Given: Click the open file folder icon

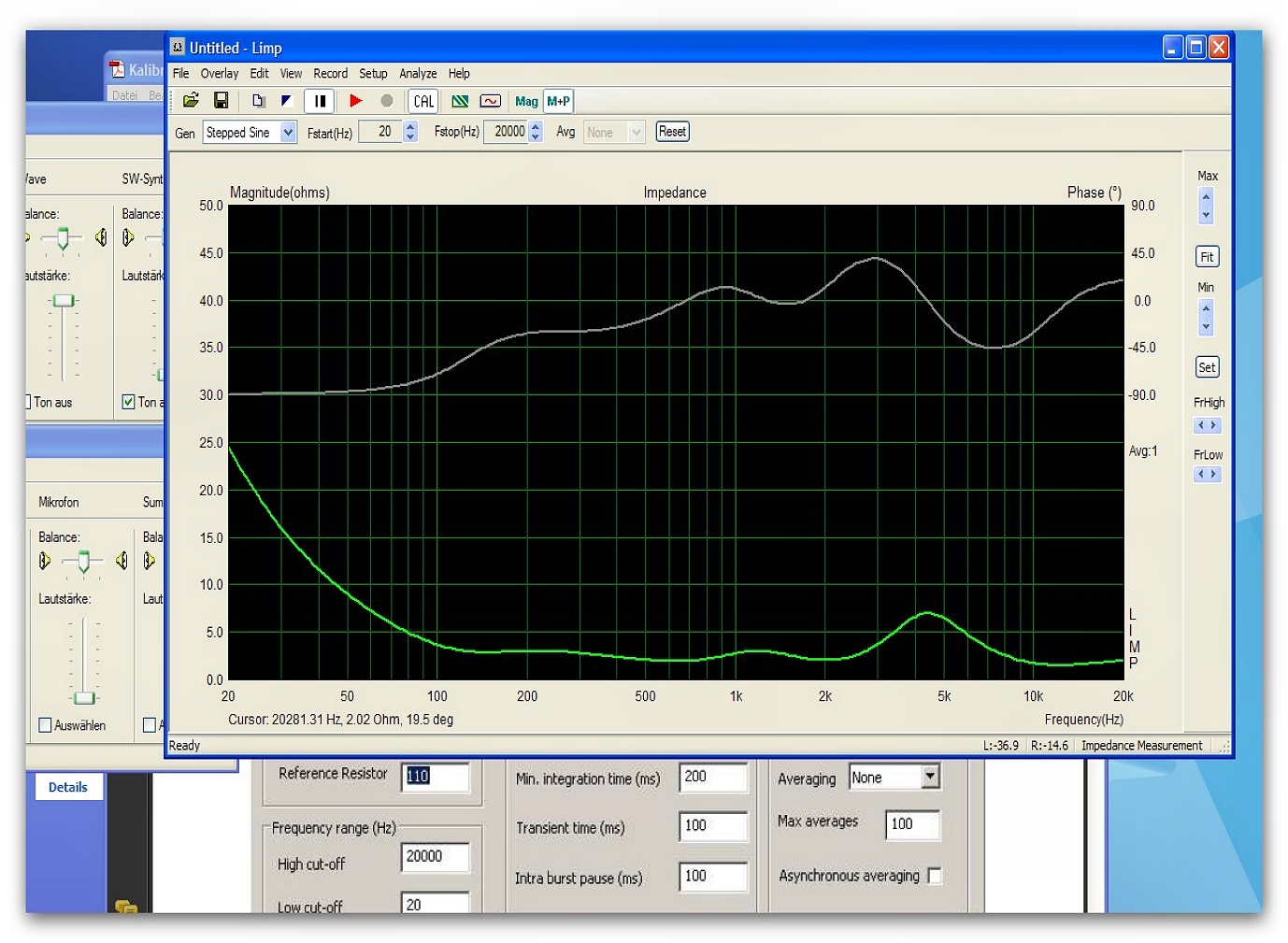Looking at the screenshot, I should point(191,101).
